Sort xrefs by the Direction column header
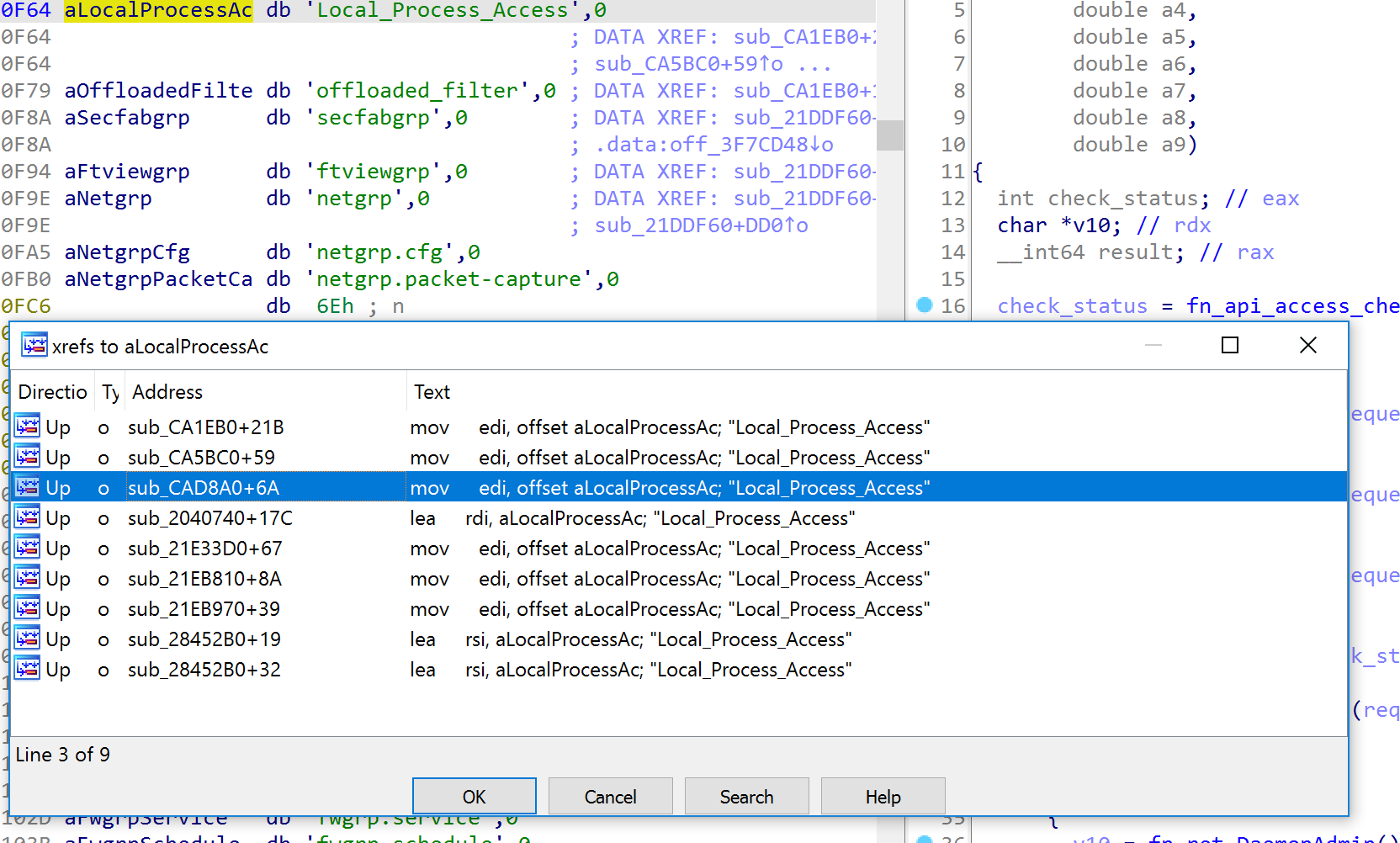The height and width of the screenshot is (843, 1400). [x=53, y=392]
